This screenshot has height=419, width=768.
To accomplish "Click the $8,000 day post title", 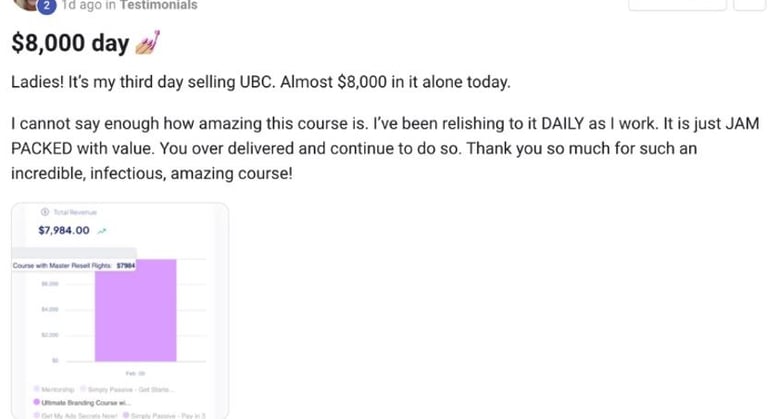I will click(x=70, y=43).
